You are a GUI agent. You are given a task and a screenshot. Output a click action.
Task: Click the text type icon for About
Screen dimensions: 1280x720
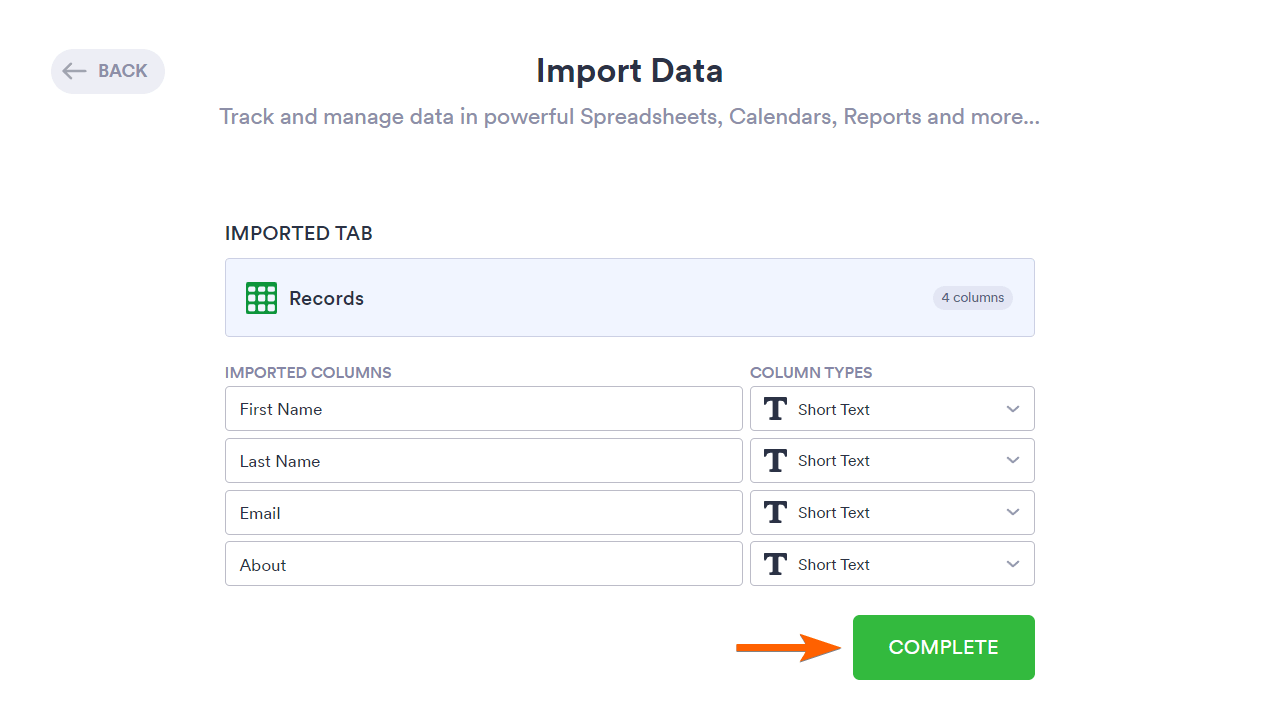pos(775,565)
